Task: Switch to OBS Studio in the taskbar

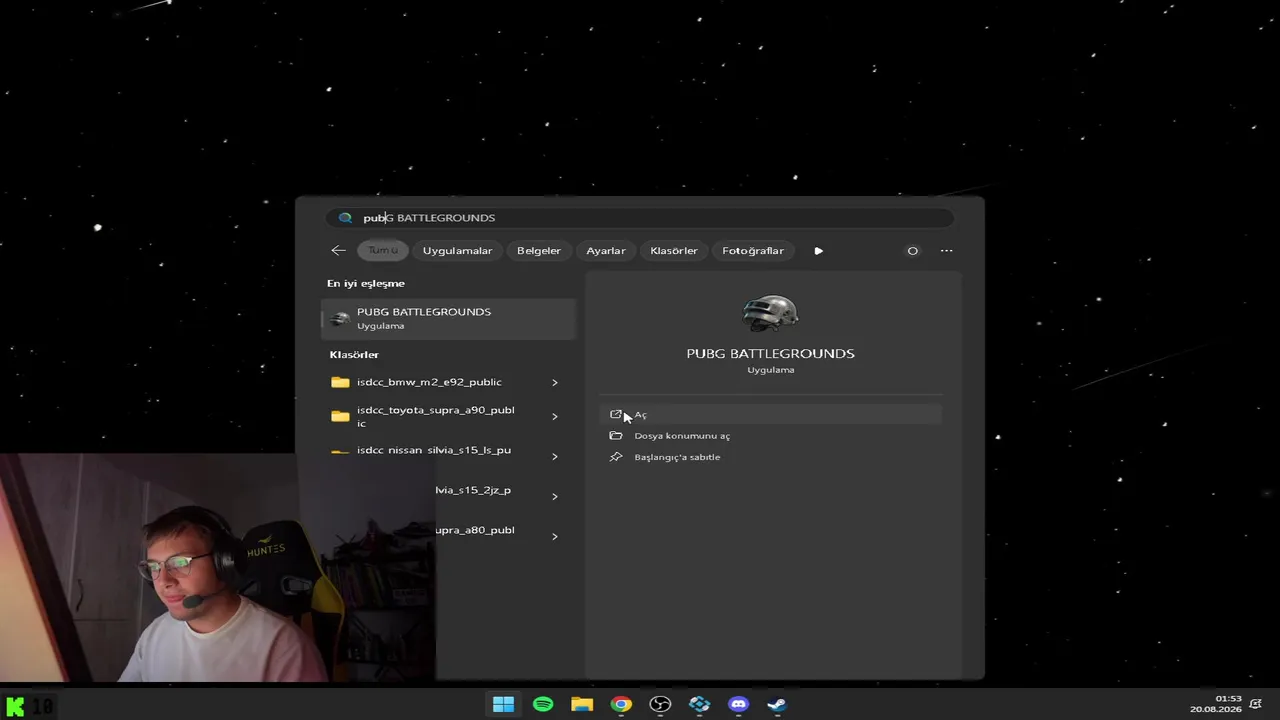Action: click(660, 704)
